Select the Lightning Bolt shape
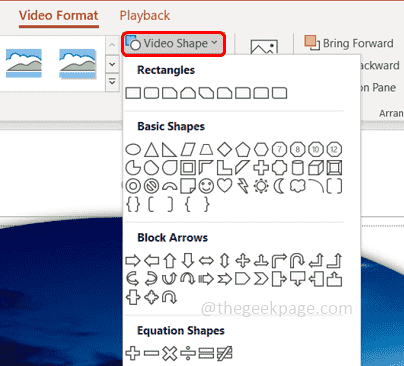The image size is (404, 366). 243,186
